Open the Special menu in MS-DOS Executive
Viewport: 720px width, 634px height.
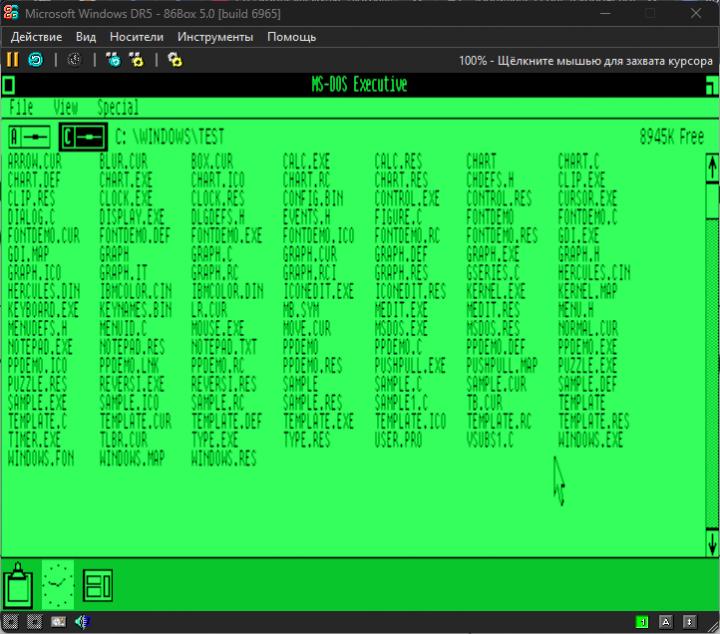tap(118, 108)
